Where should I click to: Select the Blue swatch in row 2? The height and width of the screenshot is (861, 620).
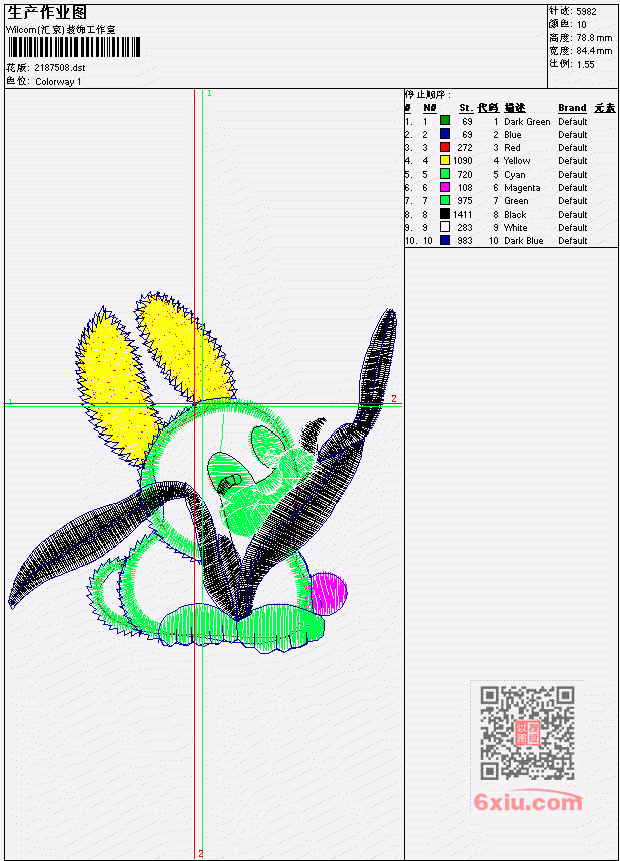[x=445, y=134]
